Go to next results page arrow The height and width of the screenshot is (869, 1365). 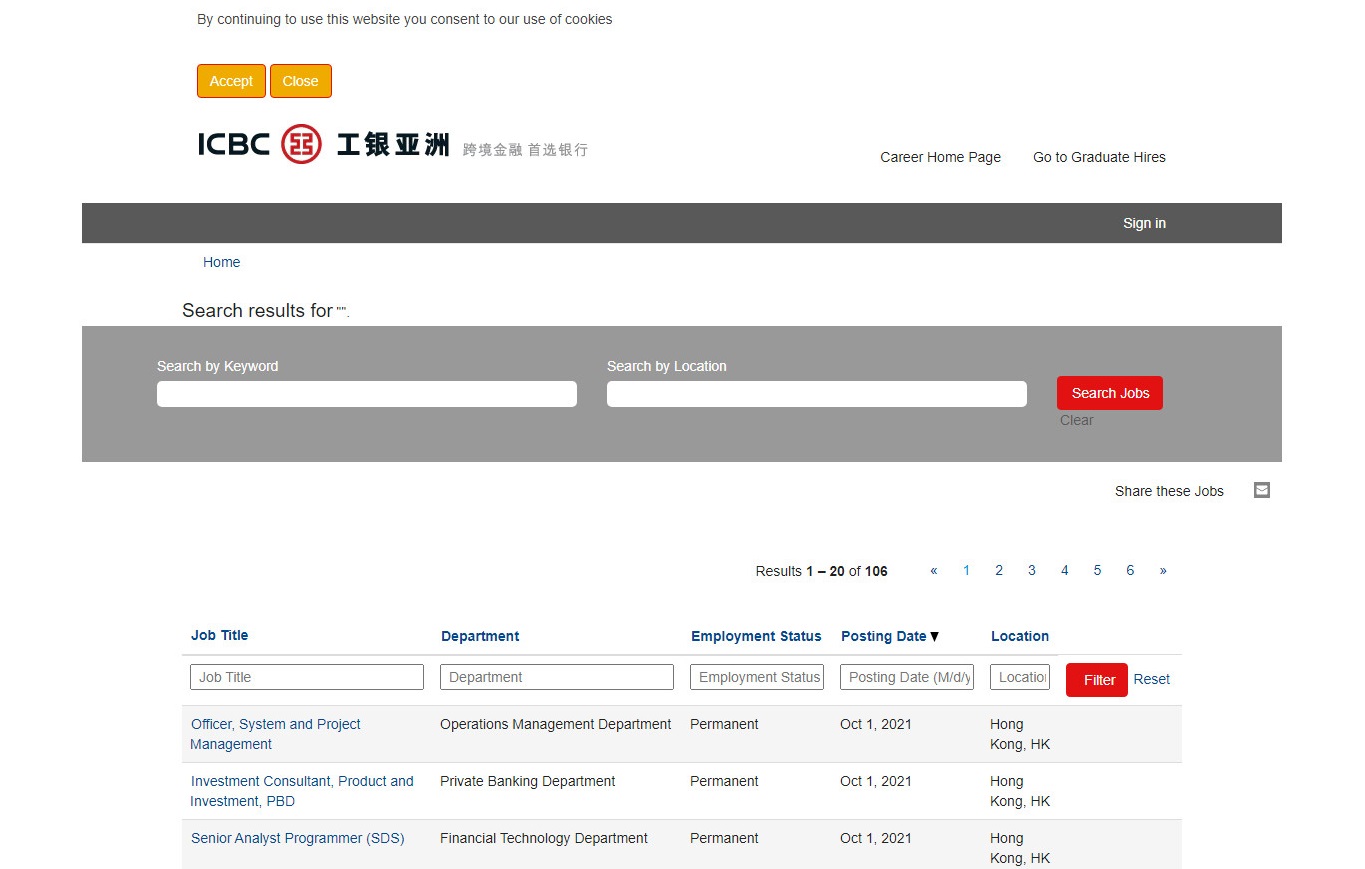click(1162, 571)
